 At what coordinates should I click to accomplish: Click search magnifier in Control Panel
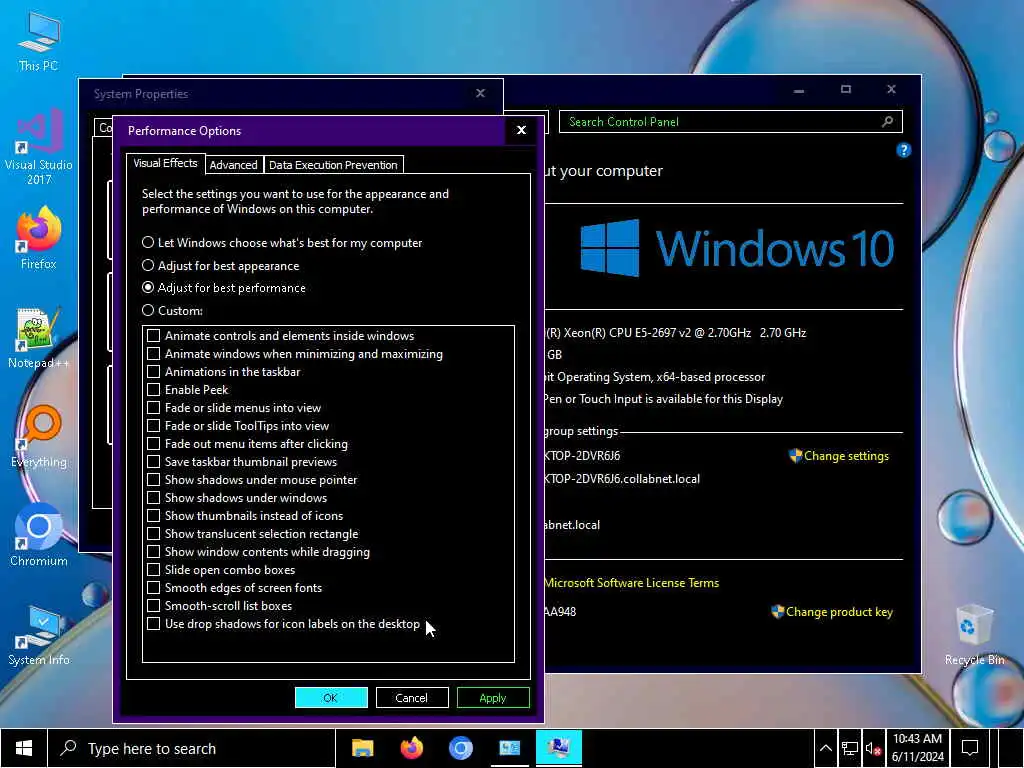pyautogui.click(x=888, y=121)
